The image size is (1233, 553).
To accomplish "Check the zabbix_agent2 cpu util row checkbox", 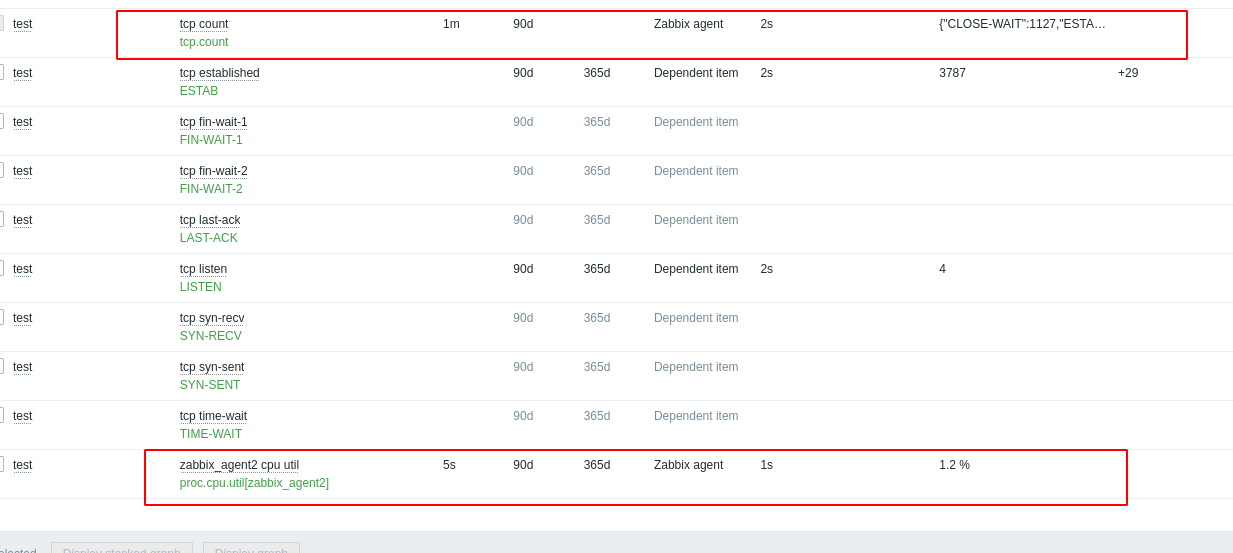I will point(0,464).
